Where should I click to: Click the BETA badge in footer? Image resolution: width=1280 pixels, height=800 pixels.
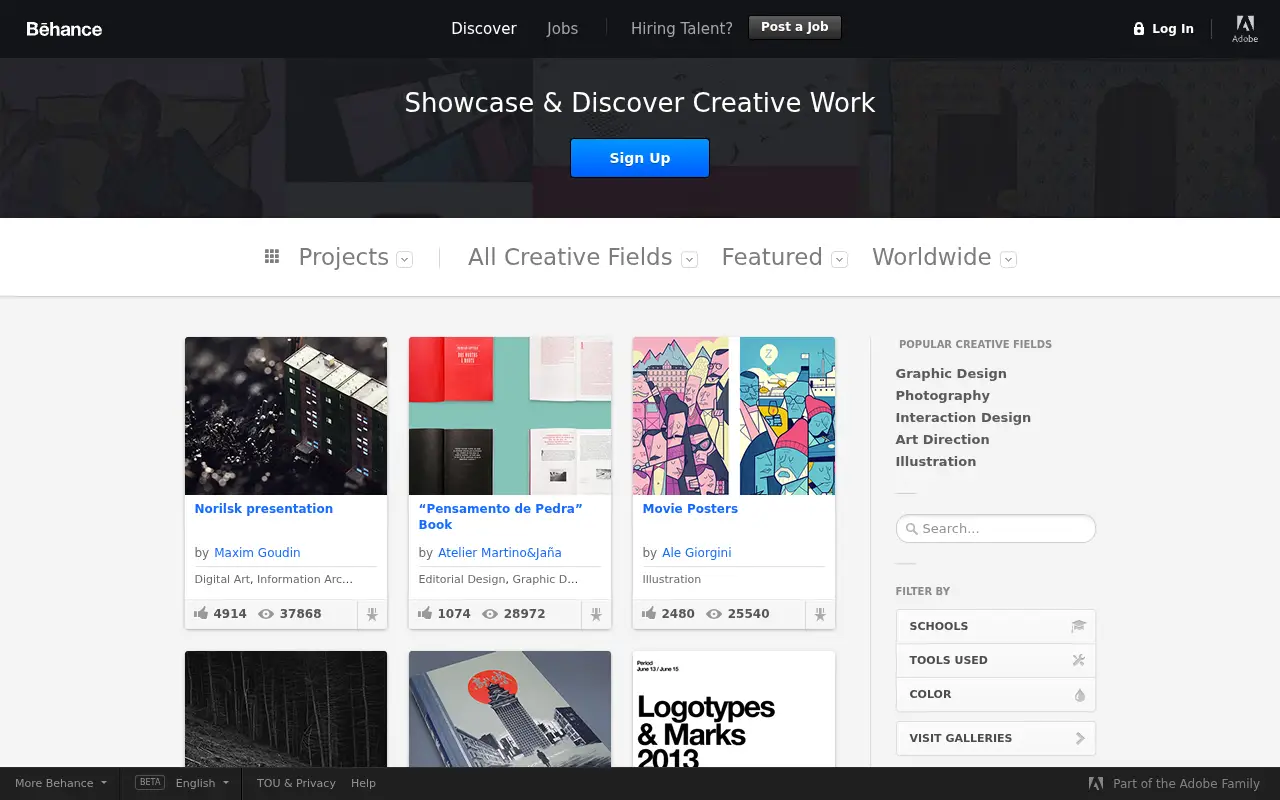point(150,783)
